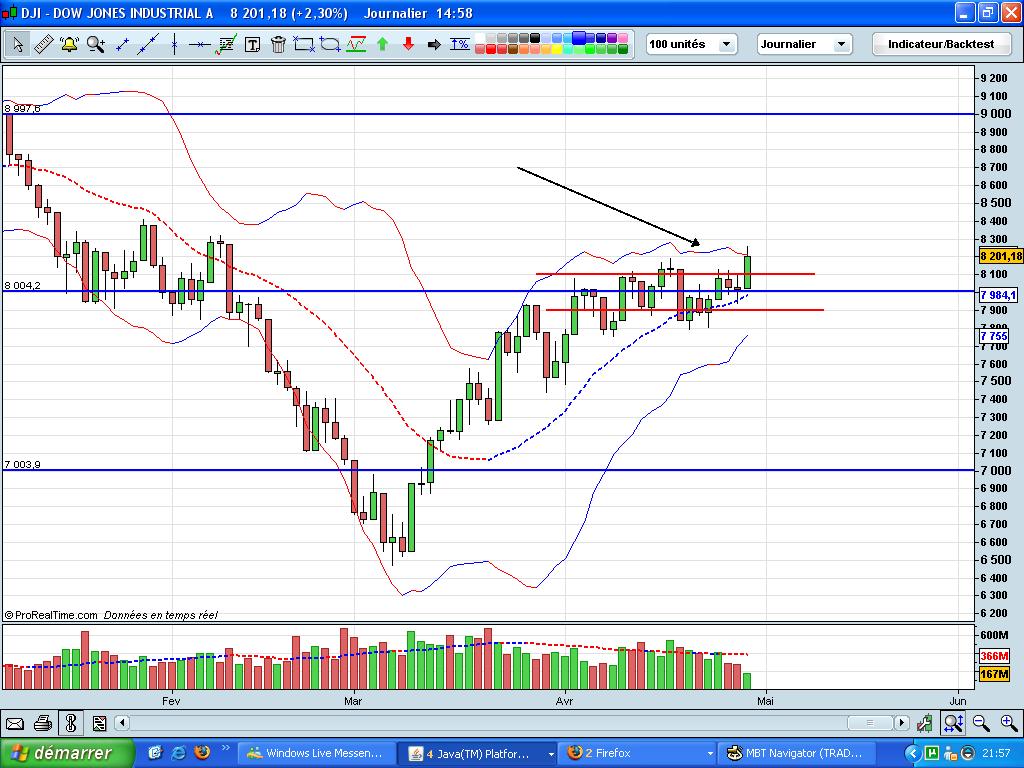1024x768 pixels.
Task: Click the printer icon
Action: pyautogui.click(x=42, y=724)
